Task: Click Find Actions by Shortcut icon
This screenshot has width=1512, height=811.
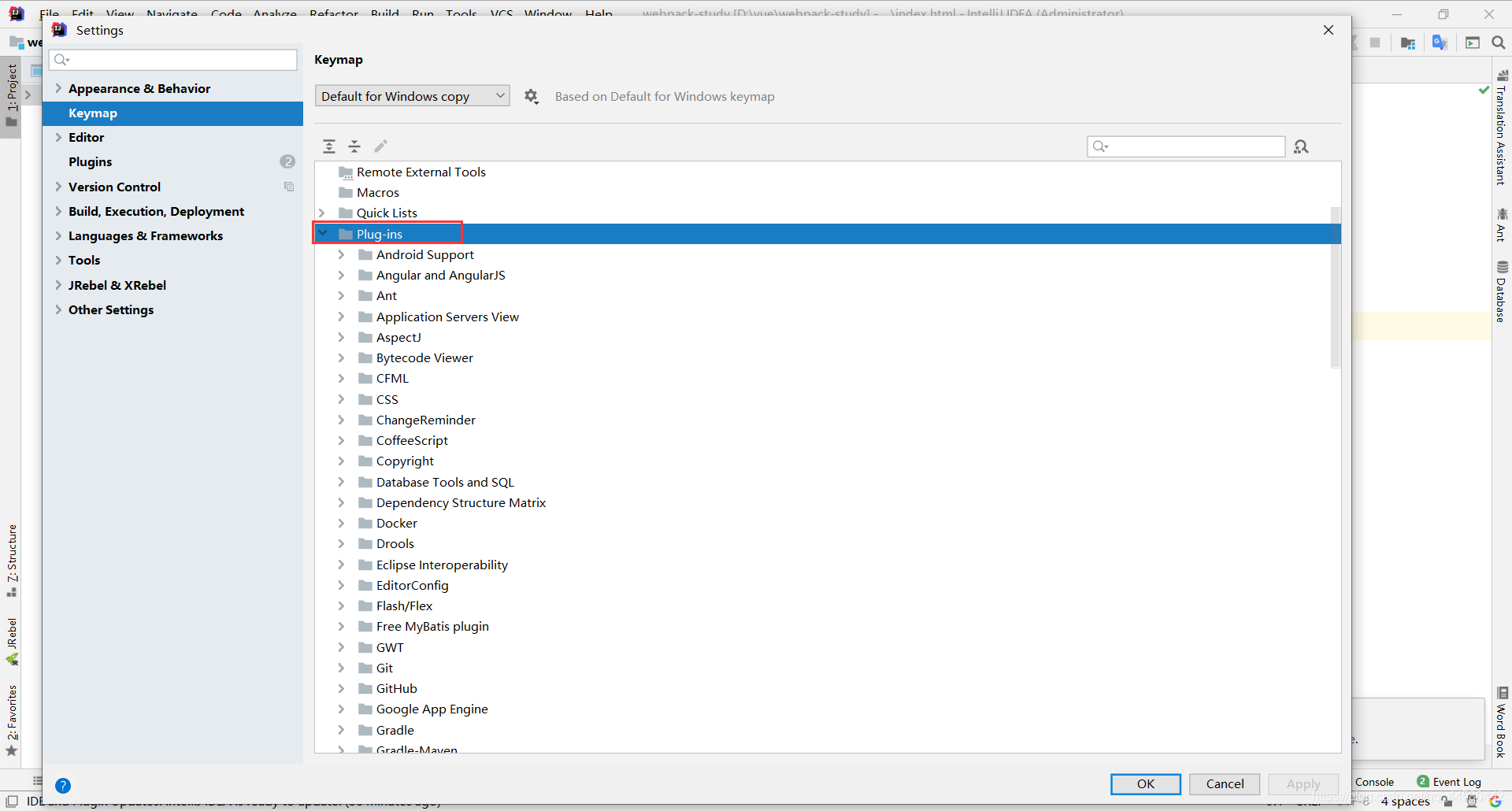Action: click(x=1301, y=146)
